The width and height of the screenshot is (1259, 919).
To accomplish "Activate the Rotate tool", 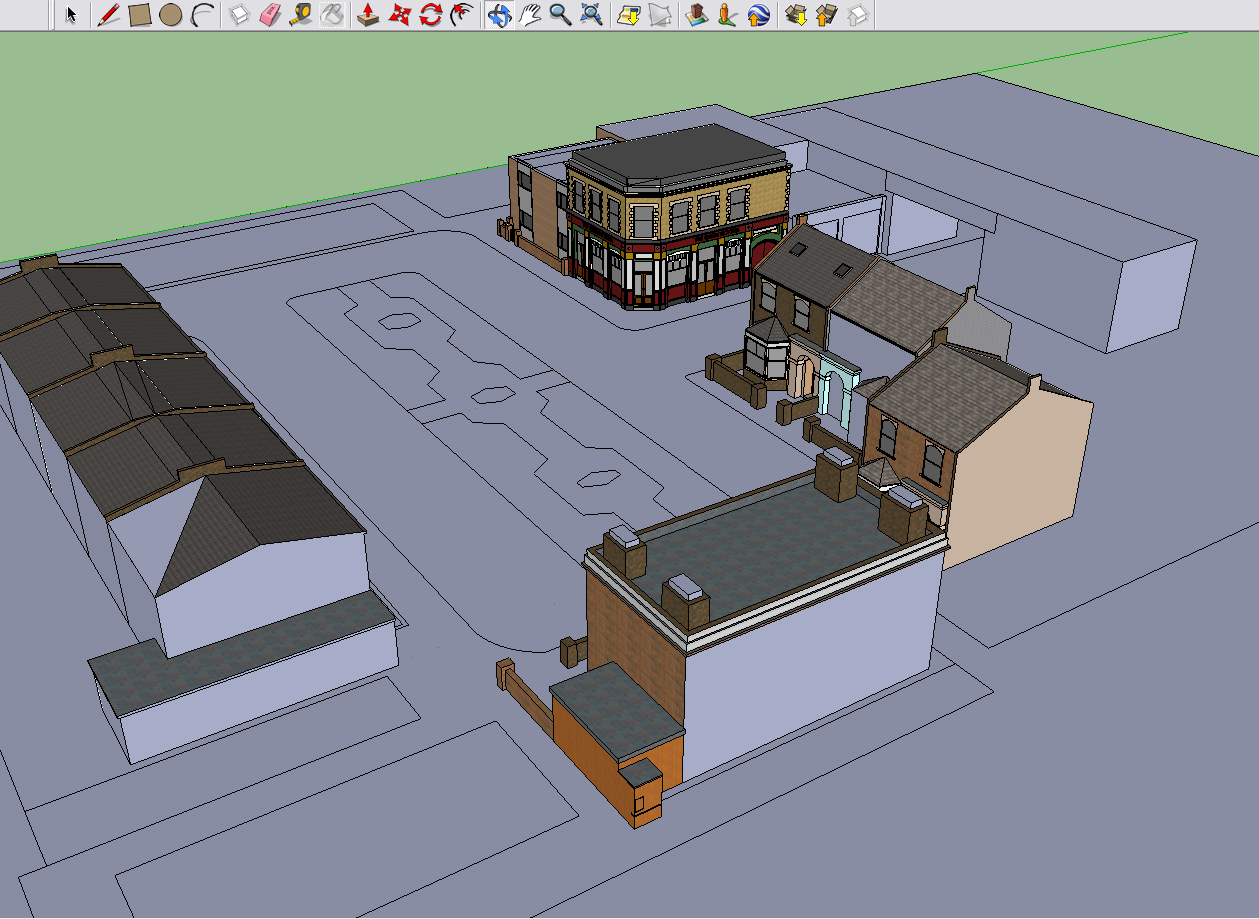I will (431, 15).
